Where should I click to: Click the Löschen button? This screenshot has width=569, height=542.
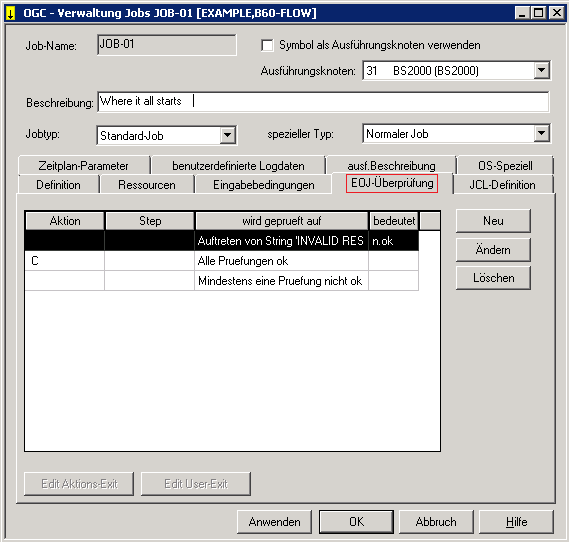coord(493,278)
